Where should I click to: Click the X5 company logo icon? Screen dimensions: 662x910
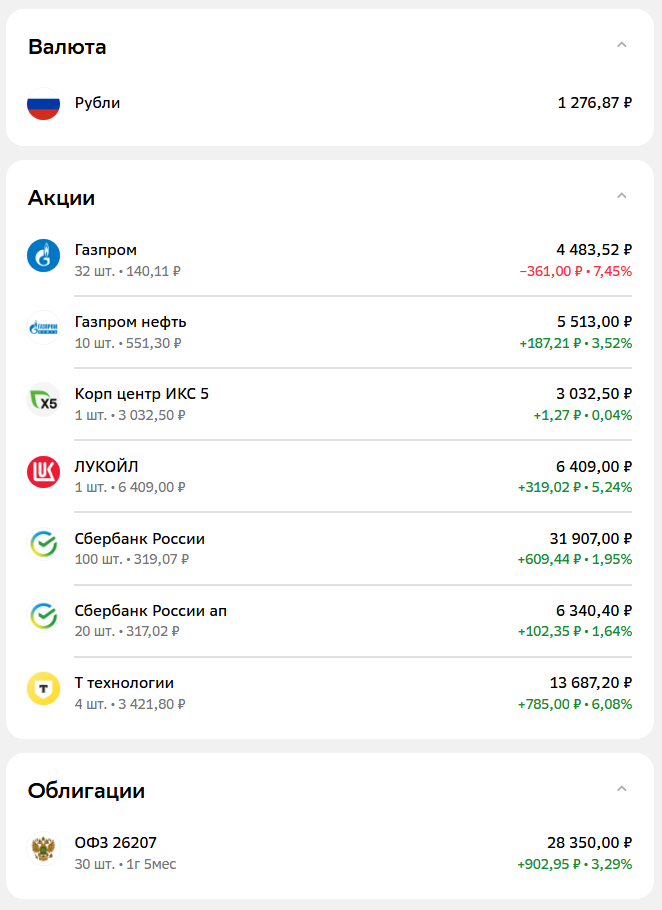point(44,400)
